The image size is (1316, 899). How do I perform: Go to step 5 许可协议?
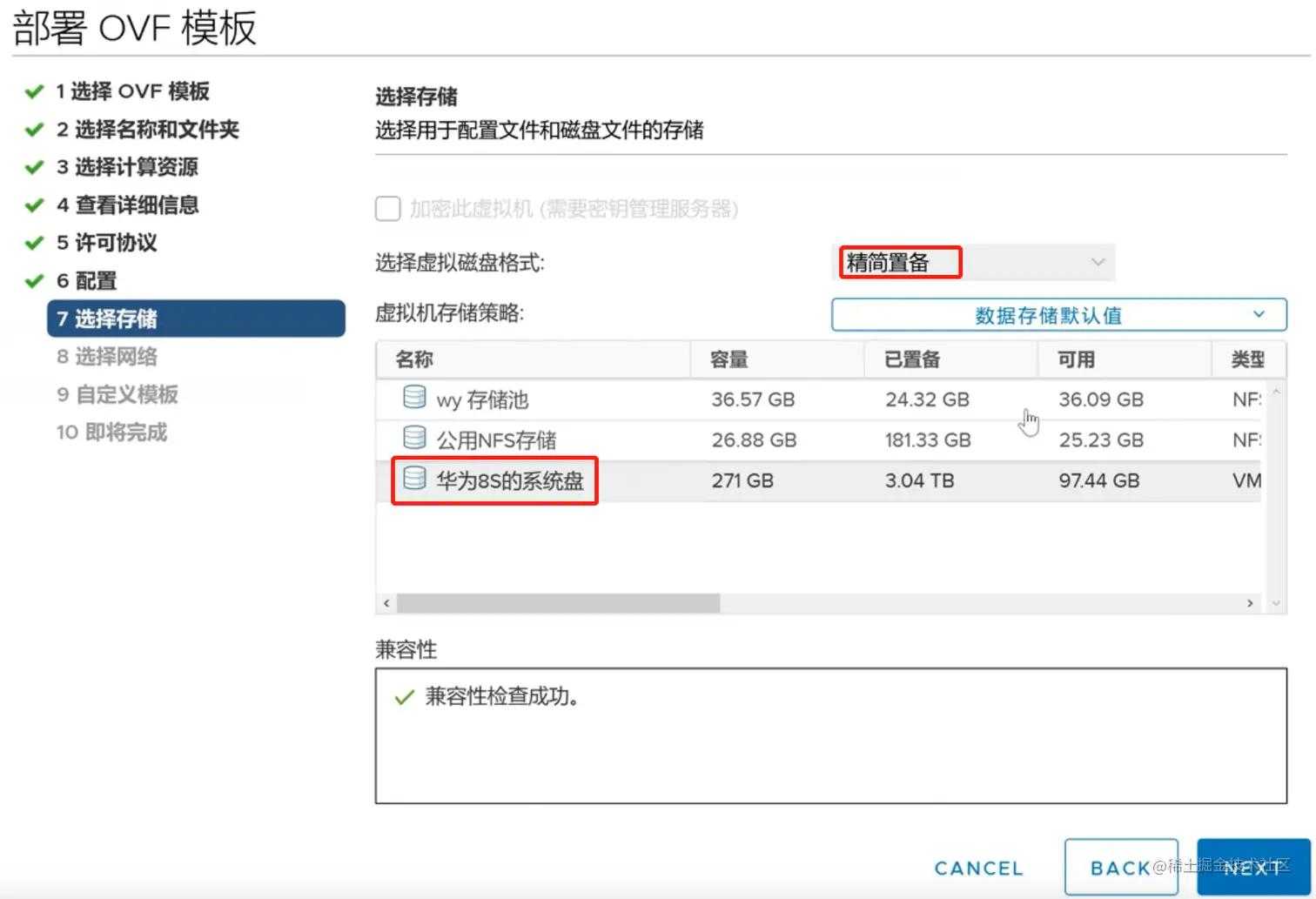106,243
